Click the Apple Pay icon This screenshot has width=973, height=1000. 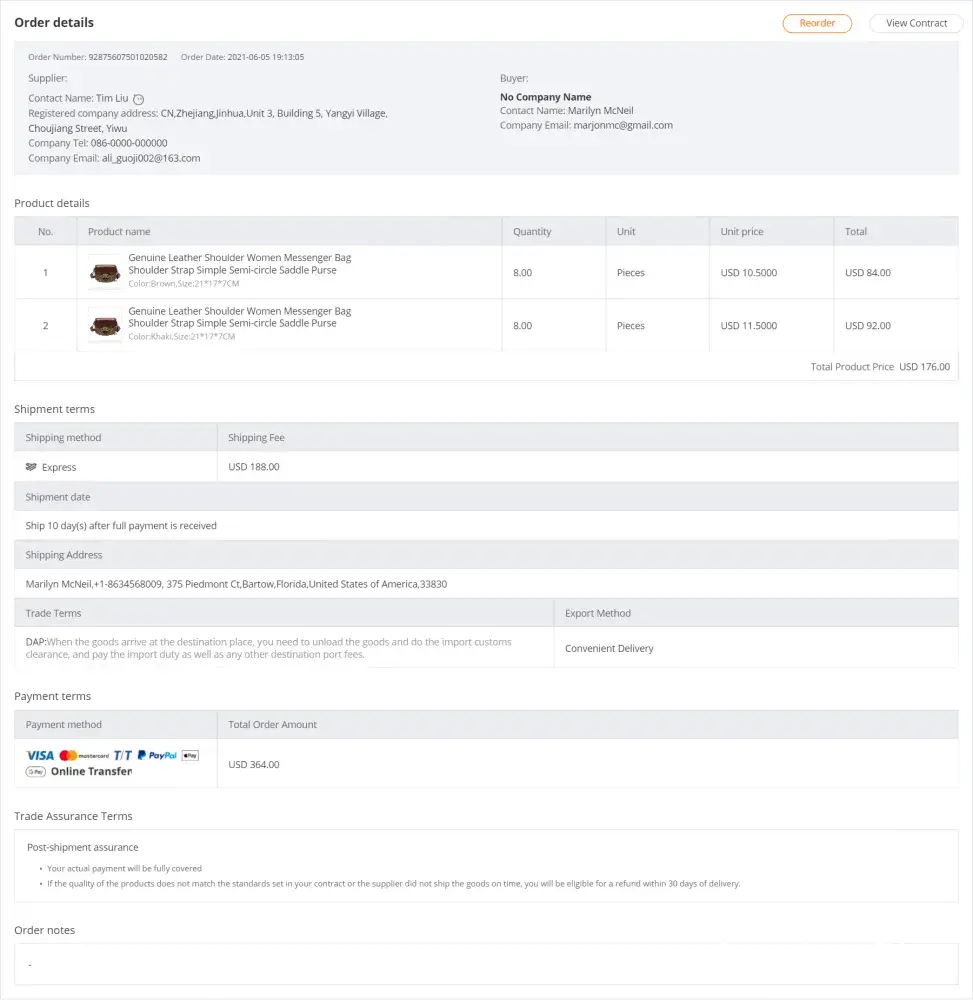pos(191,756)
